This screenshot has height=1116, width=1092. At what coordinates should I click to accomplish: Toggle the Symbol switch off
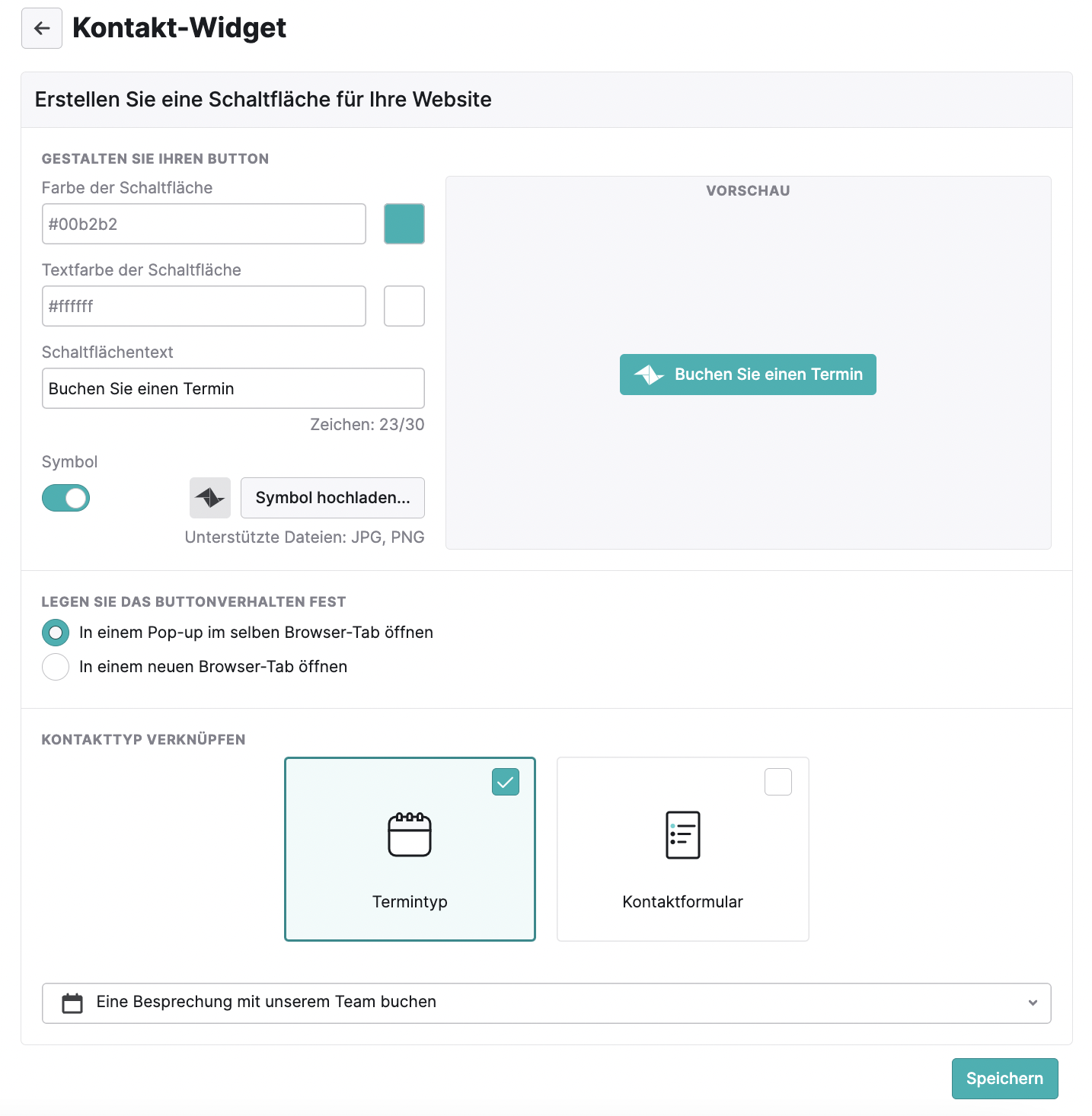tap(65, 499)
